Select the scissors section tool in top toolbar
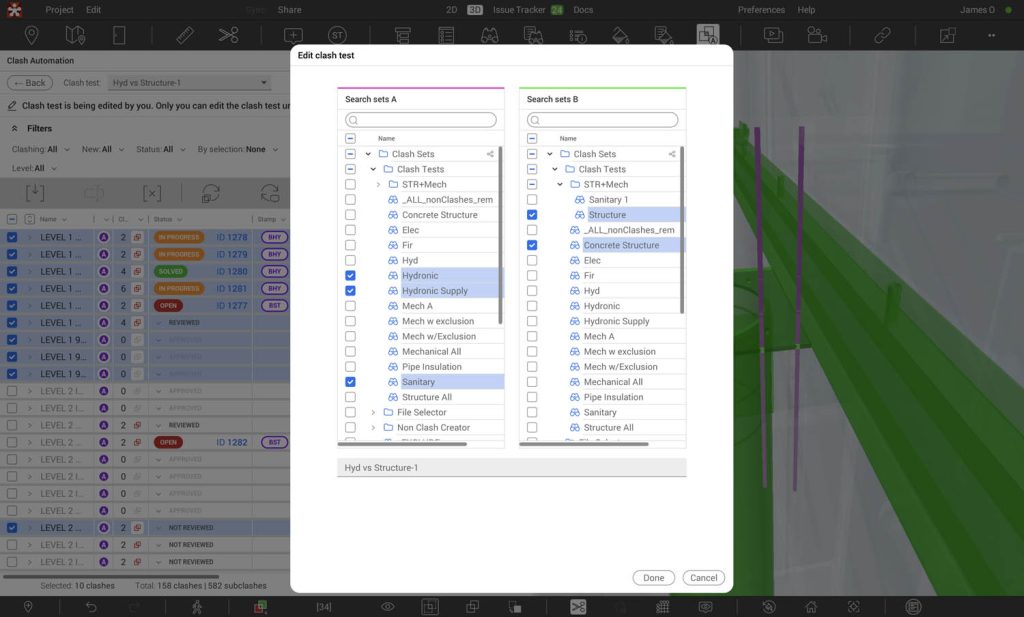 [x=228, y=35]
